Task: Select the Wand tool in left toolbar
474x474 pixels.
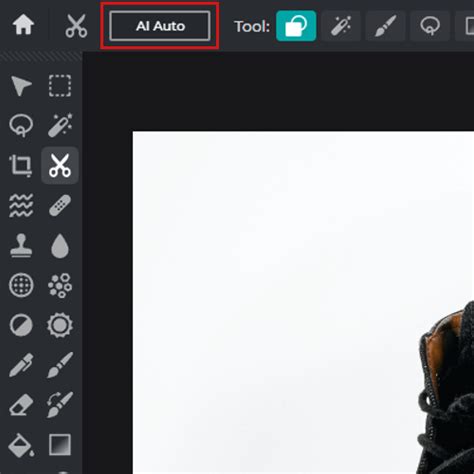Action: click(60, 125)
